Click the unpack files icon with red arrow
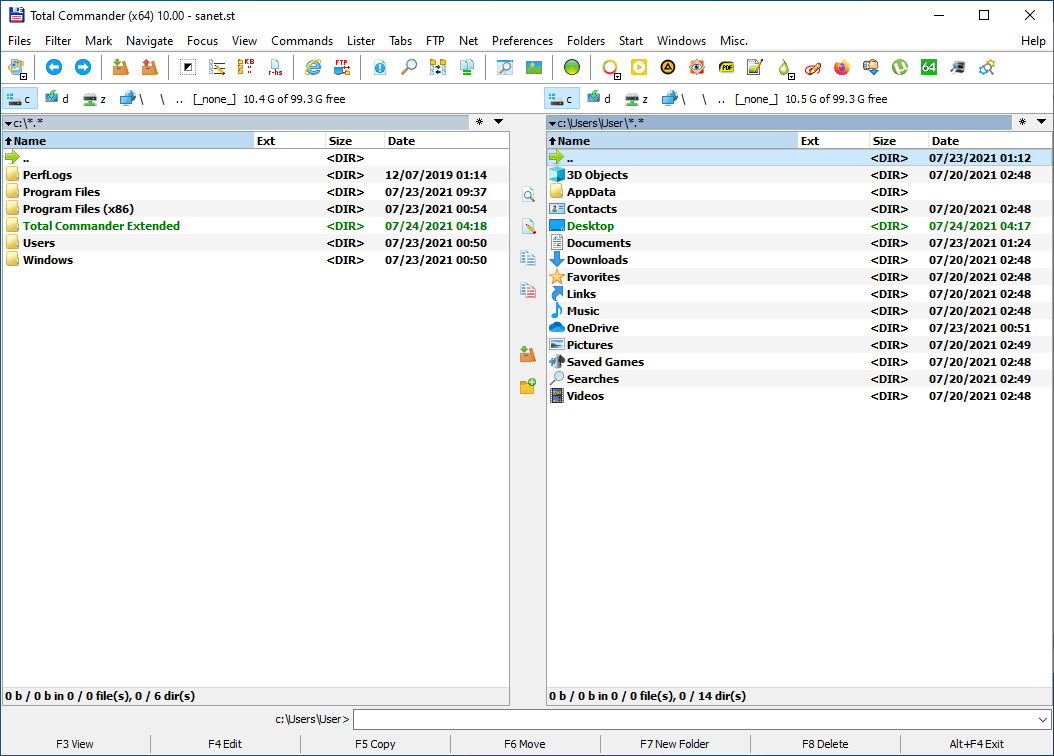 (149, 67)
